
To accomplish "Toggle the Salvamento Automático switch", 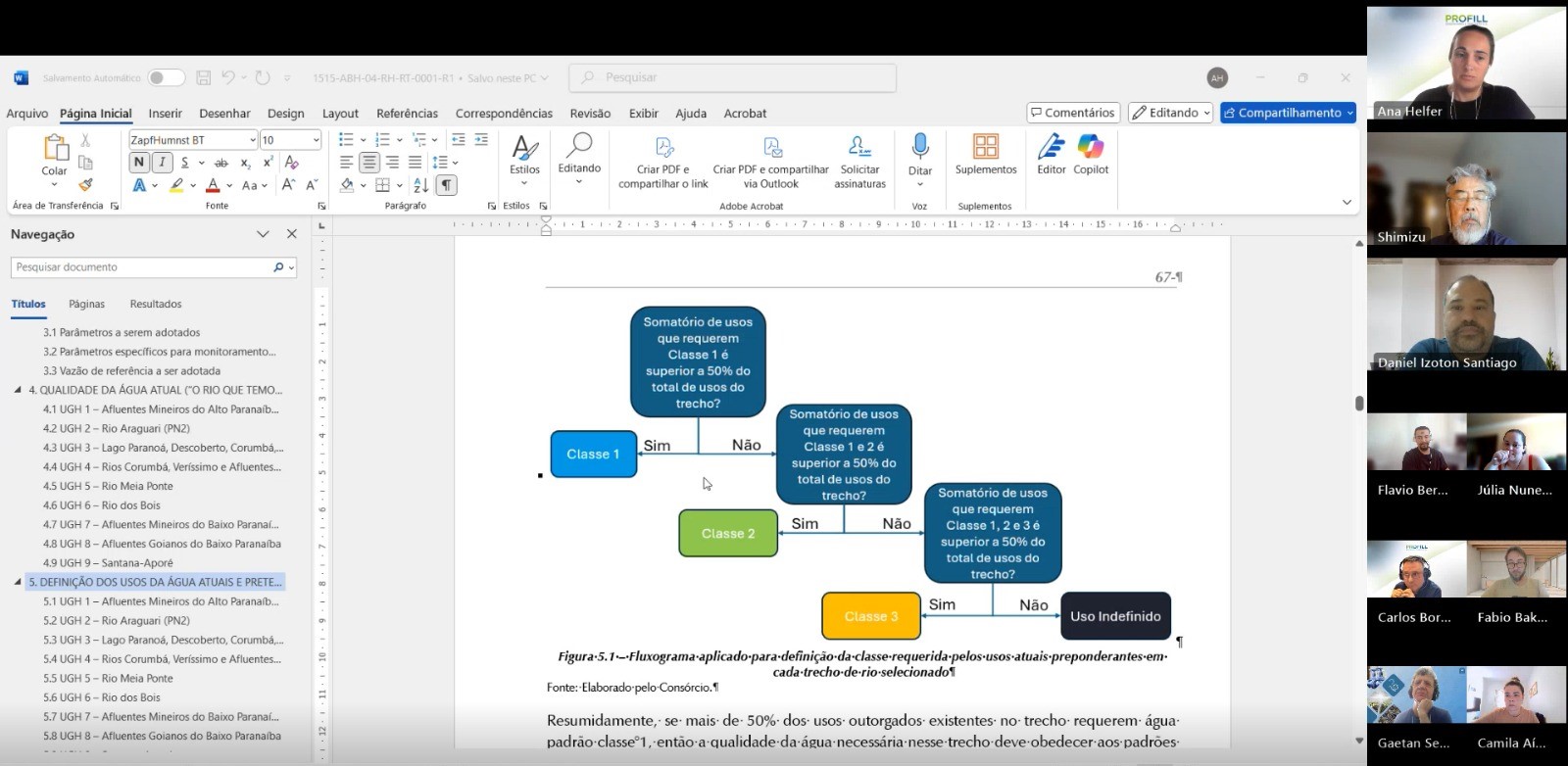I will 166,78.
